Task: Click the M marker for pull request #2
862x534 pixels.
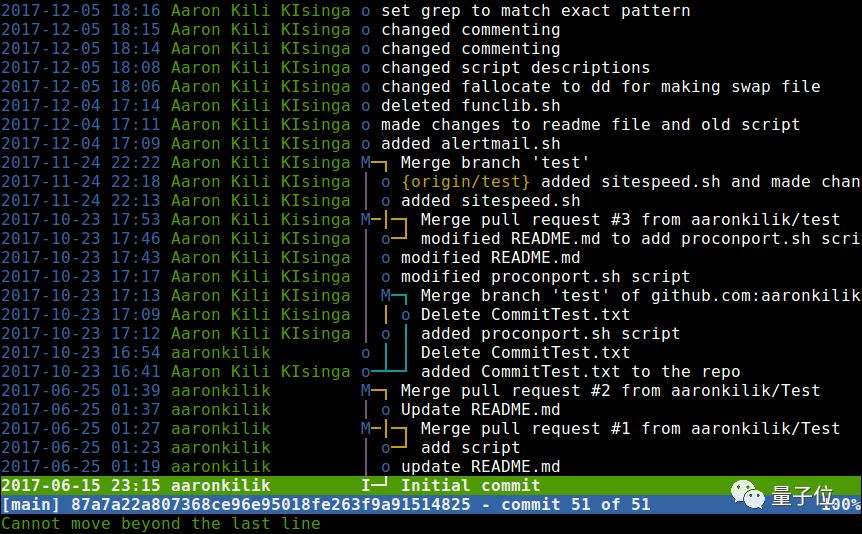Action: pyautogui.click(x=366, y=391)
